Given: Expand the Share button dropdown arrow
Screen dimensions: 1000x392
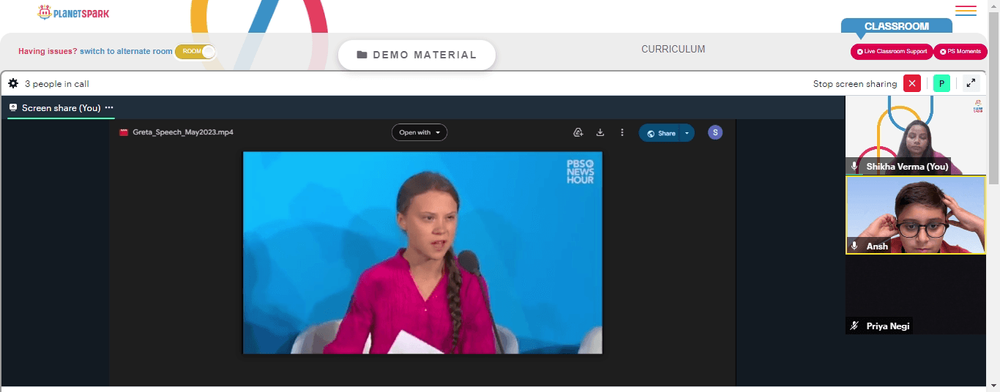Looking at the screenshot, I should tap(687, 133).
